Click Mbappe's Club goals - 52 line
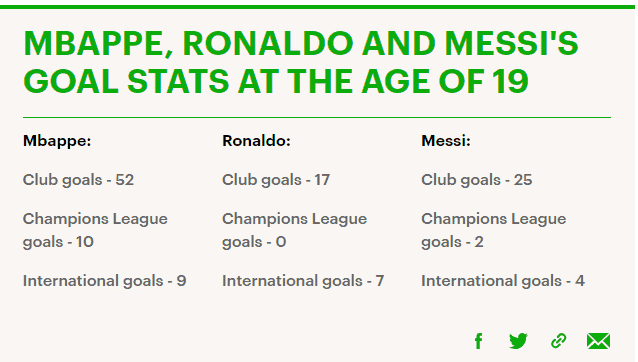Screen dimensions: 638x362 (78, 180)
